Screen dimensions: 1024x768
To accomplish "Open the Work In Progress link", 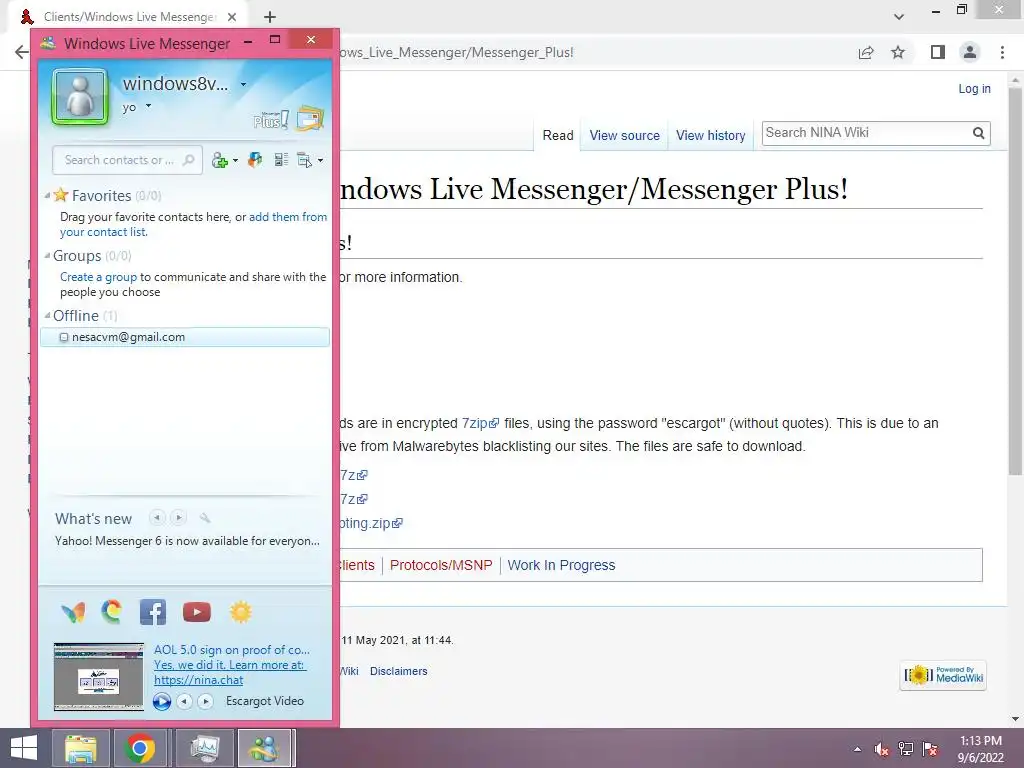I will 561,565.
